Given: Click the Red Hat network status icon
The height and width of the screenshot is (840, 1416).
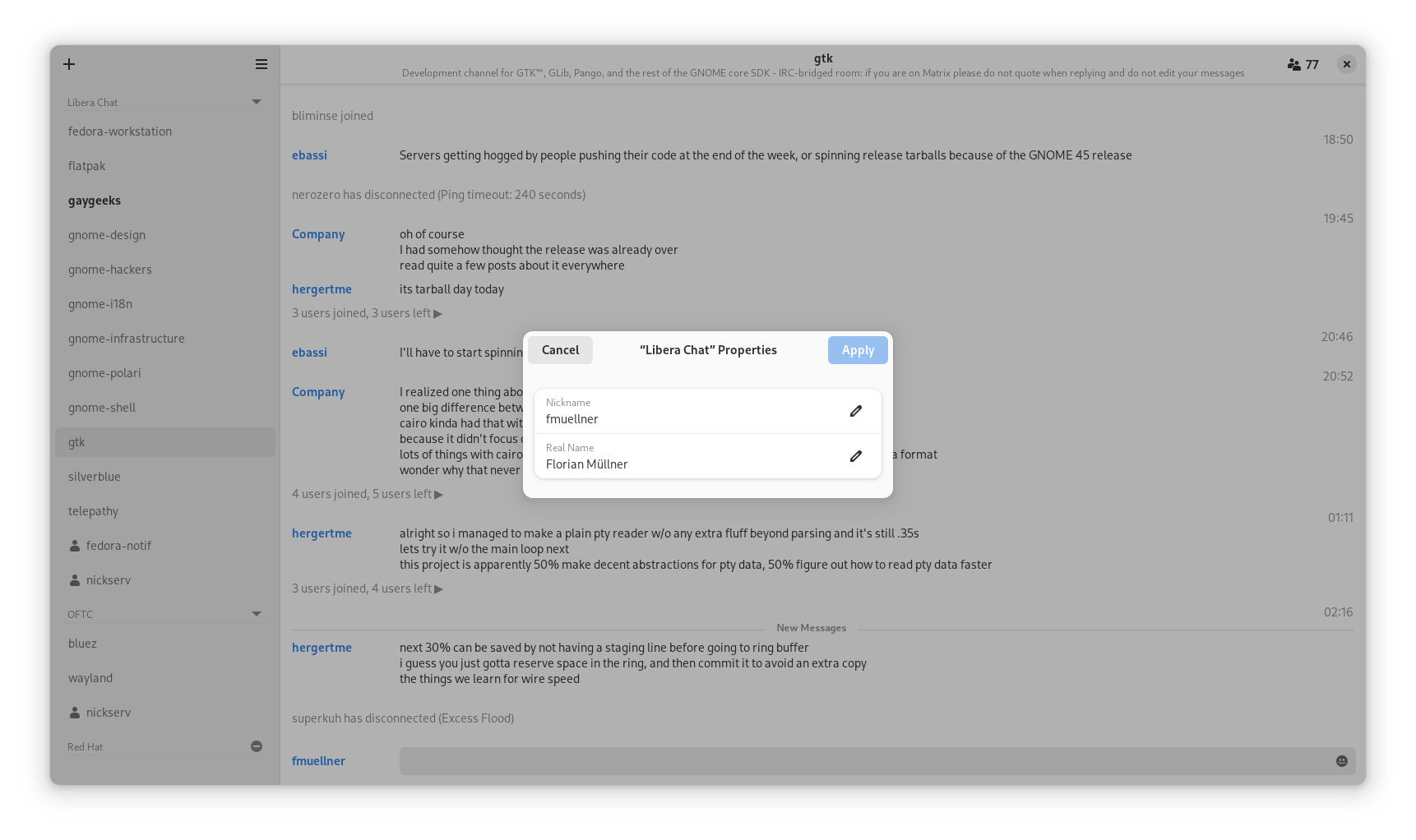Looking at the screenshot, I should click(257, 746).
